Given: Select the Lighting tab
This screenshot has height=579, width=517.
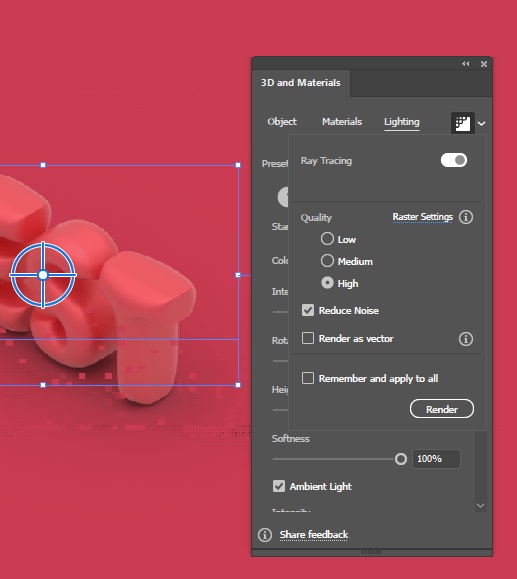Looking at the screenshot, I should tap(402, 122).
